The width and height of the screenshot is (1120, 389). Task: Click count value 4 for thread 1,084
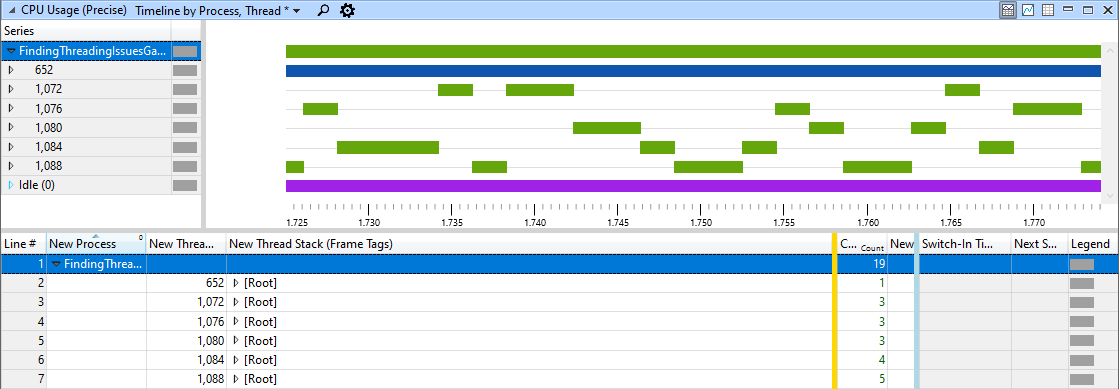coord(882,360)
